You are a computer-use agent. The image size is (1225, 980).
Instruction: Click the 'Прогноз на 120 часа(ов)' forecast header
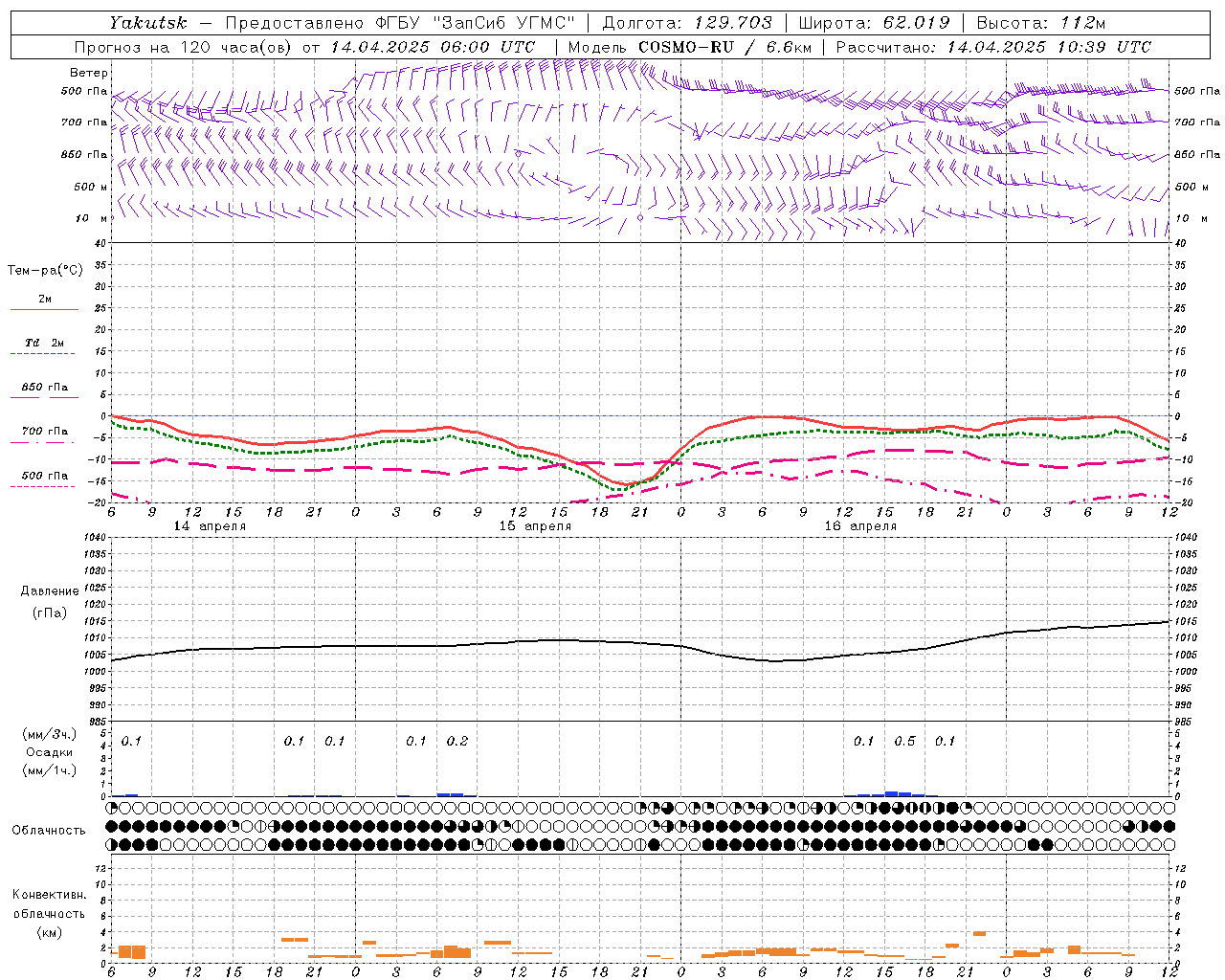point(184,47)
